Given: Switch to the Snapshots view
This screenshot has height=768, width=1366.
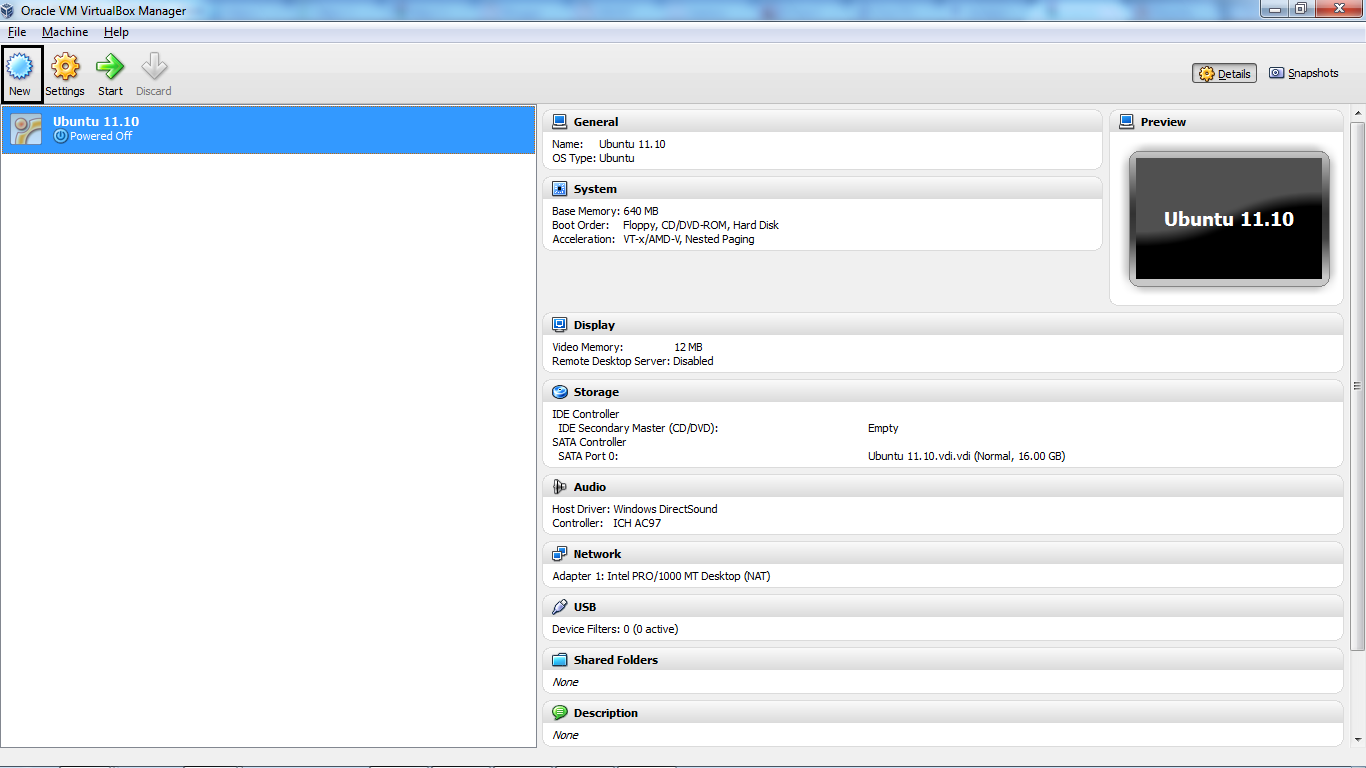Looking at the screenshot, I should 1304,73.
